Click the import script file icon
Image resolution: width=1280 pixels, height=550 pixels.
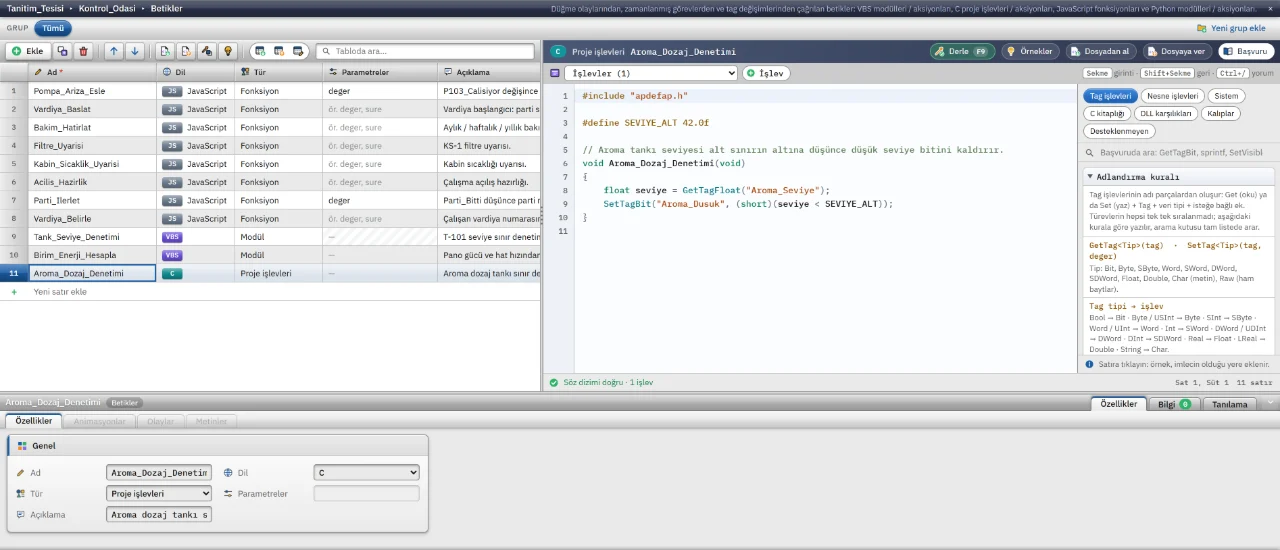pos(165,51)
